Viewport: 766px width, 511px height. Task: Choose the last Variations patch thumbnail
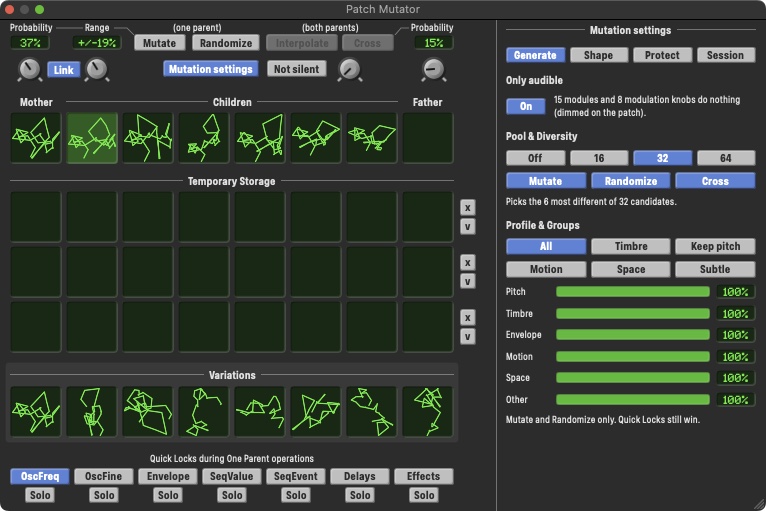click(x=428, y=411)
